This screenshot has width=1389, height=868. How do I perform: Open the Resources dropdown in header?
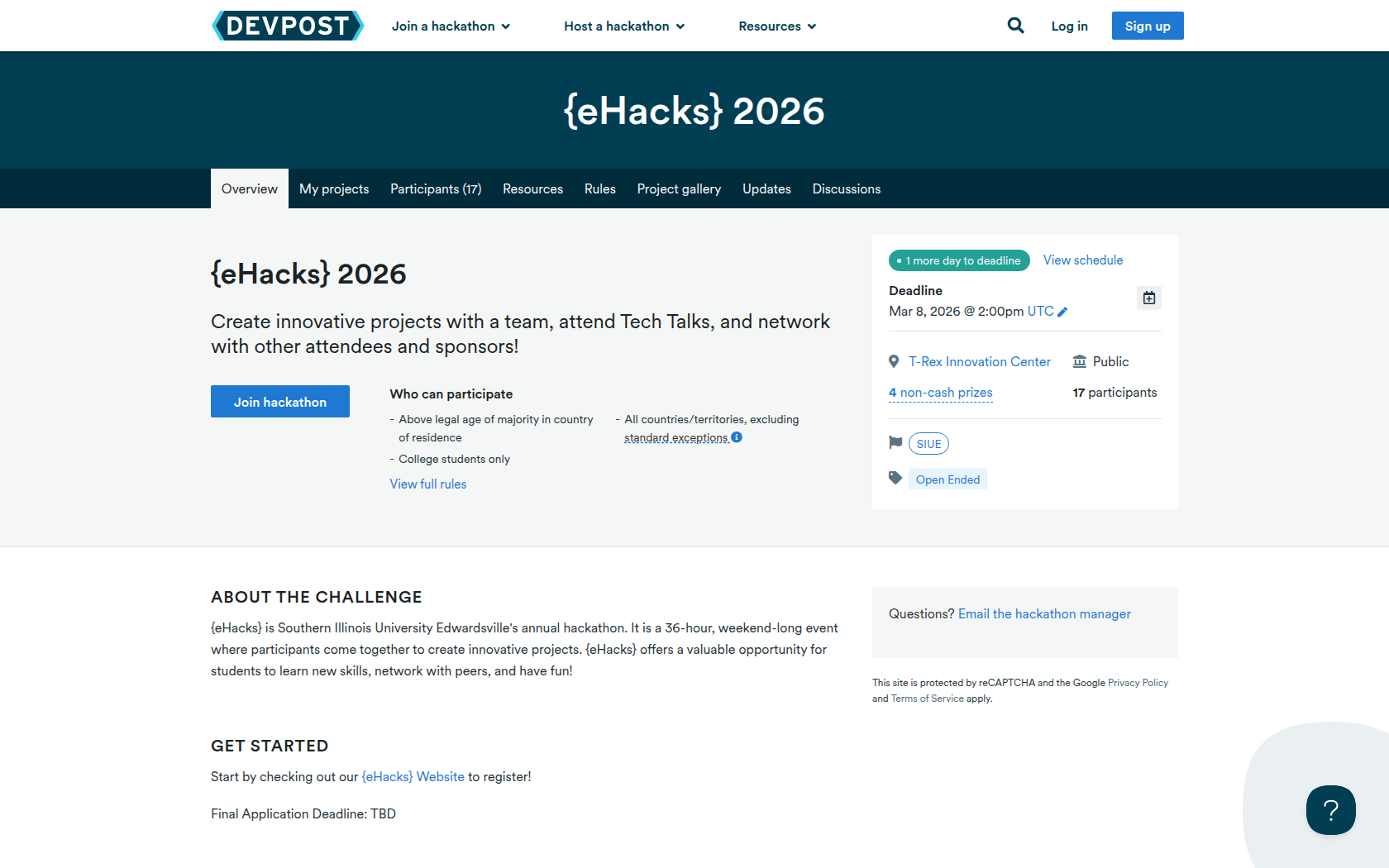coord(777,26)
